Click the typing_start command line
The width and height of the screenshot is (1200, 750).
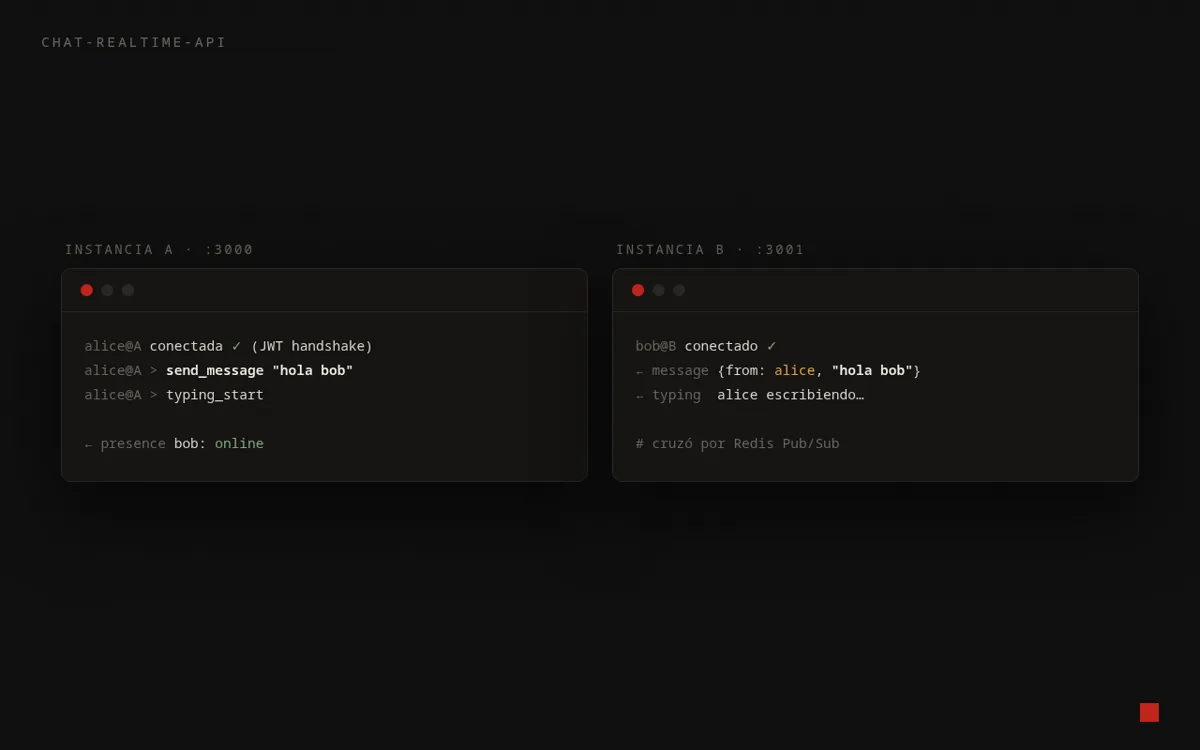point(174,394)
